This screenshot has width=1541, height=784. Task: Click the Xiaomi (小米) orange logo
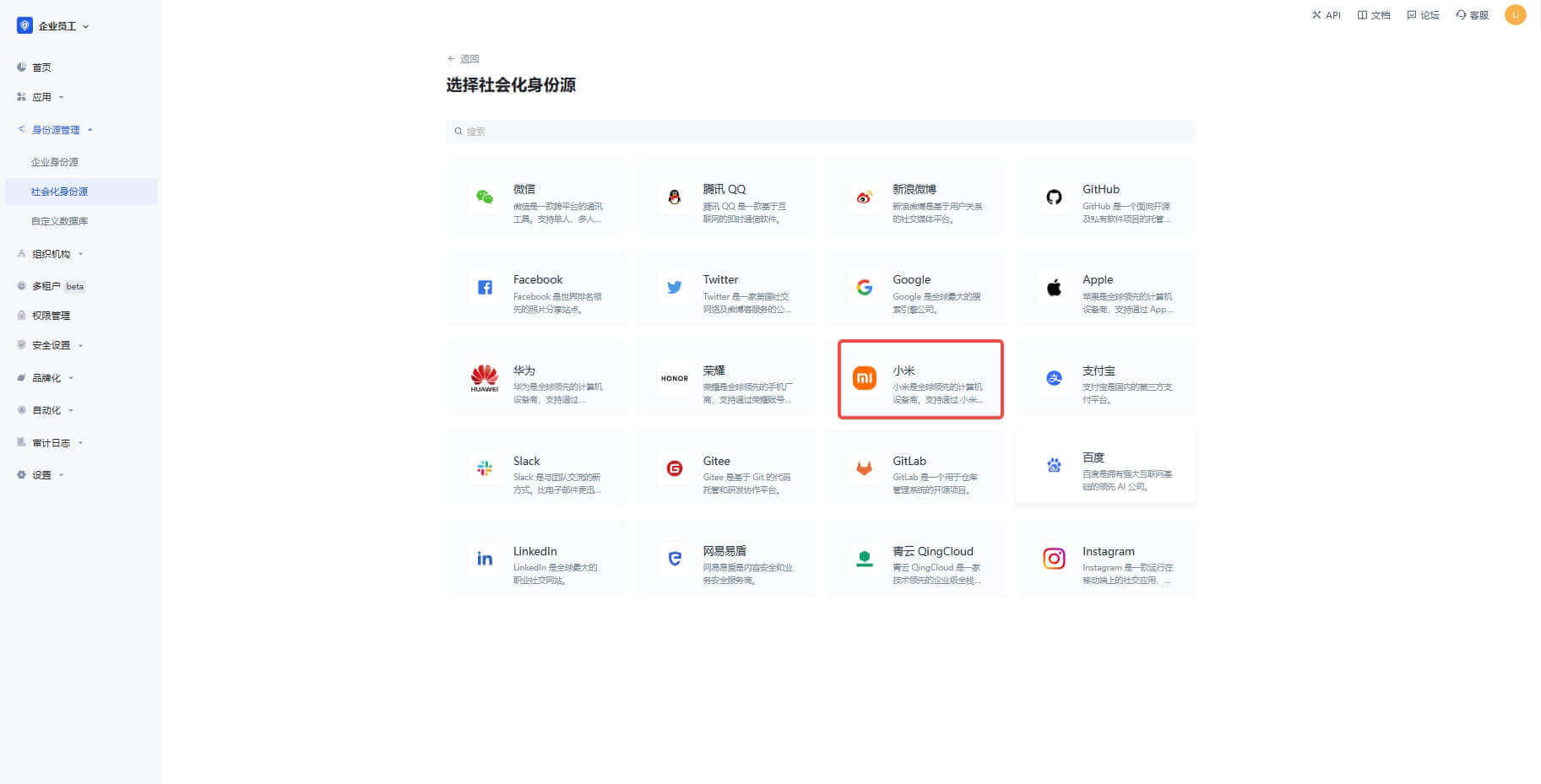pos(864,378)
